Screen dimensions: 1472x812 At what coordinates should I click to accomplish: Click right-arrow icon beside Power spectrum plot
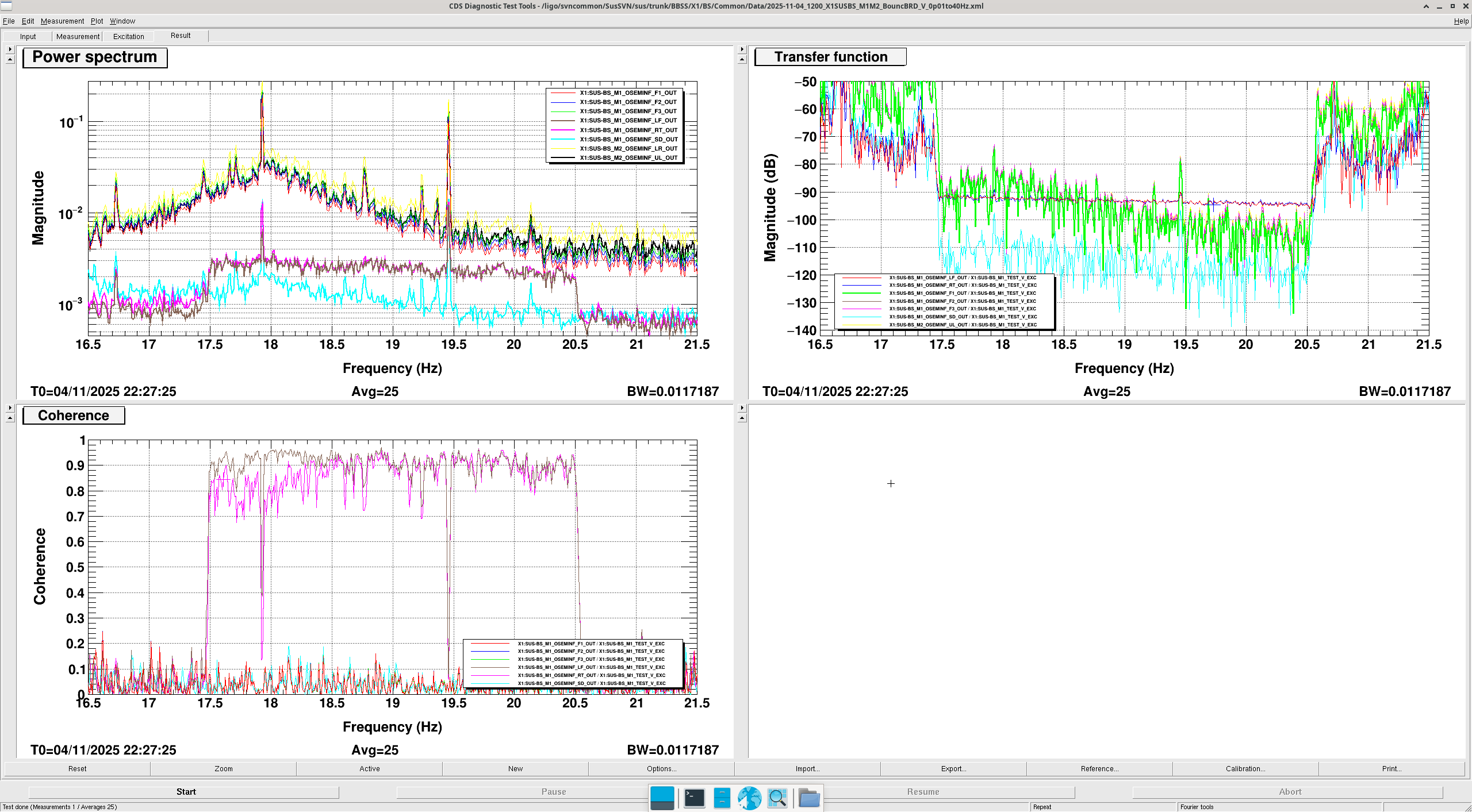pos(10,49)
